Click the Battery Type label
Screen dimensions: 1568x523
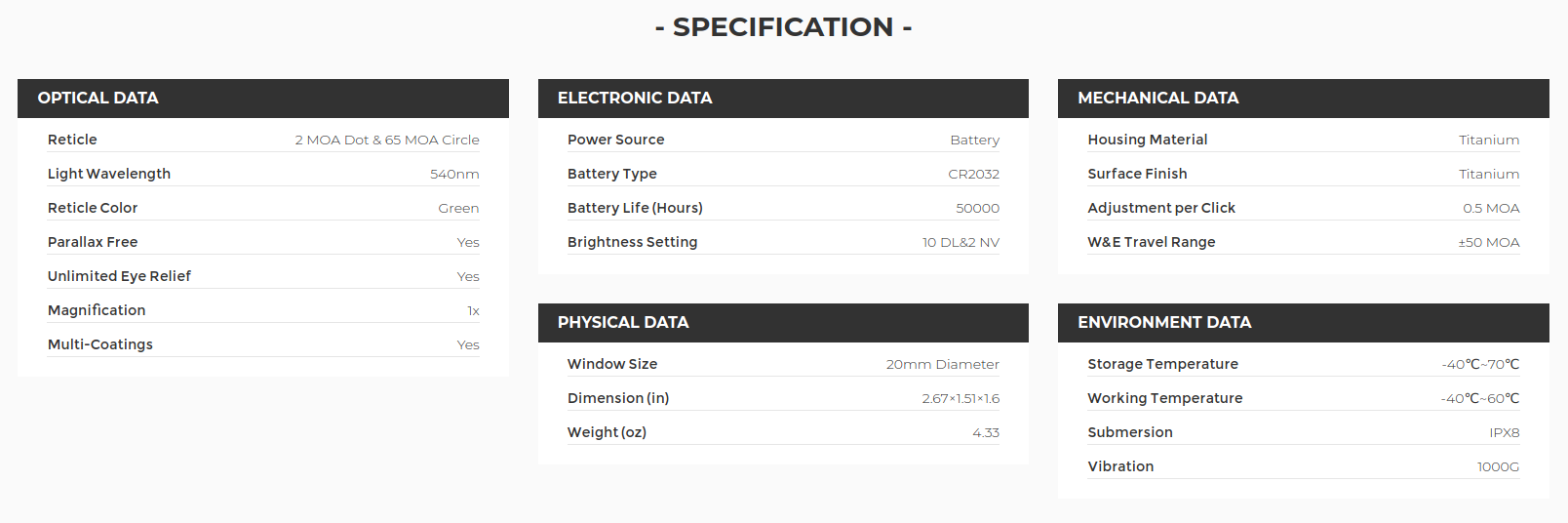point(612,174)
